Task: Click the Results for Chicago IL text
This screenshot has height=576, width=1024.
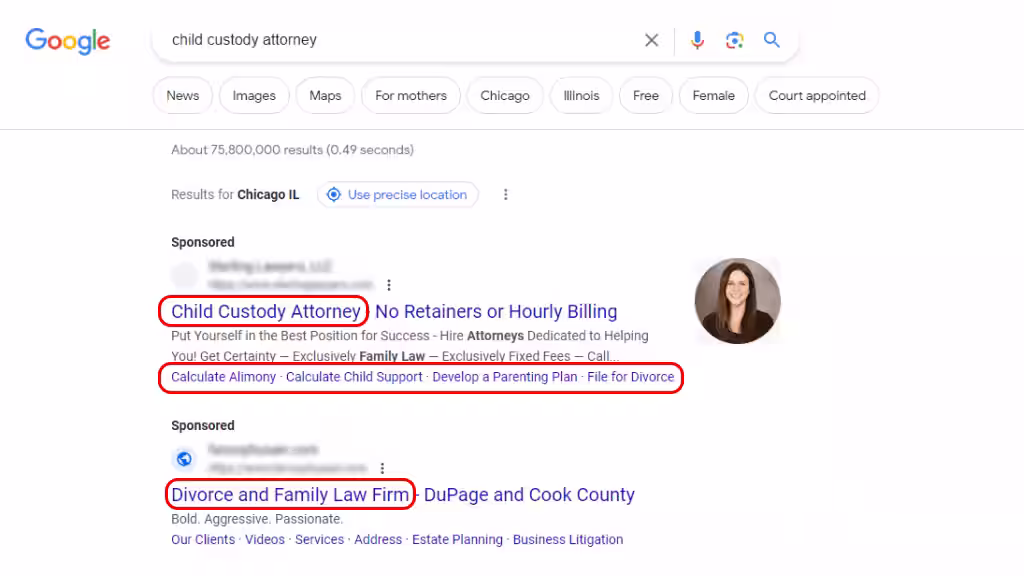Action: pos(235,195)
